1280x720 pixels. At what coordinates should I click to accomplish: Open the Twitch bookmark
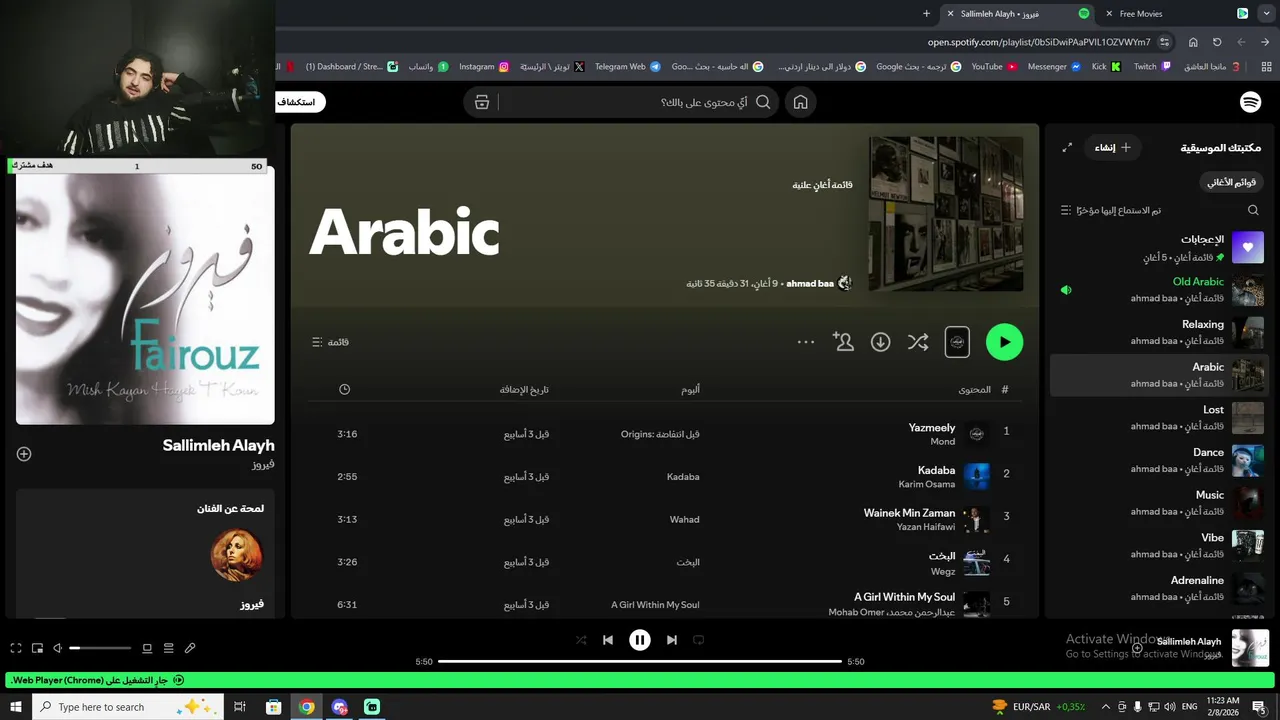tap(1152, 67)
